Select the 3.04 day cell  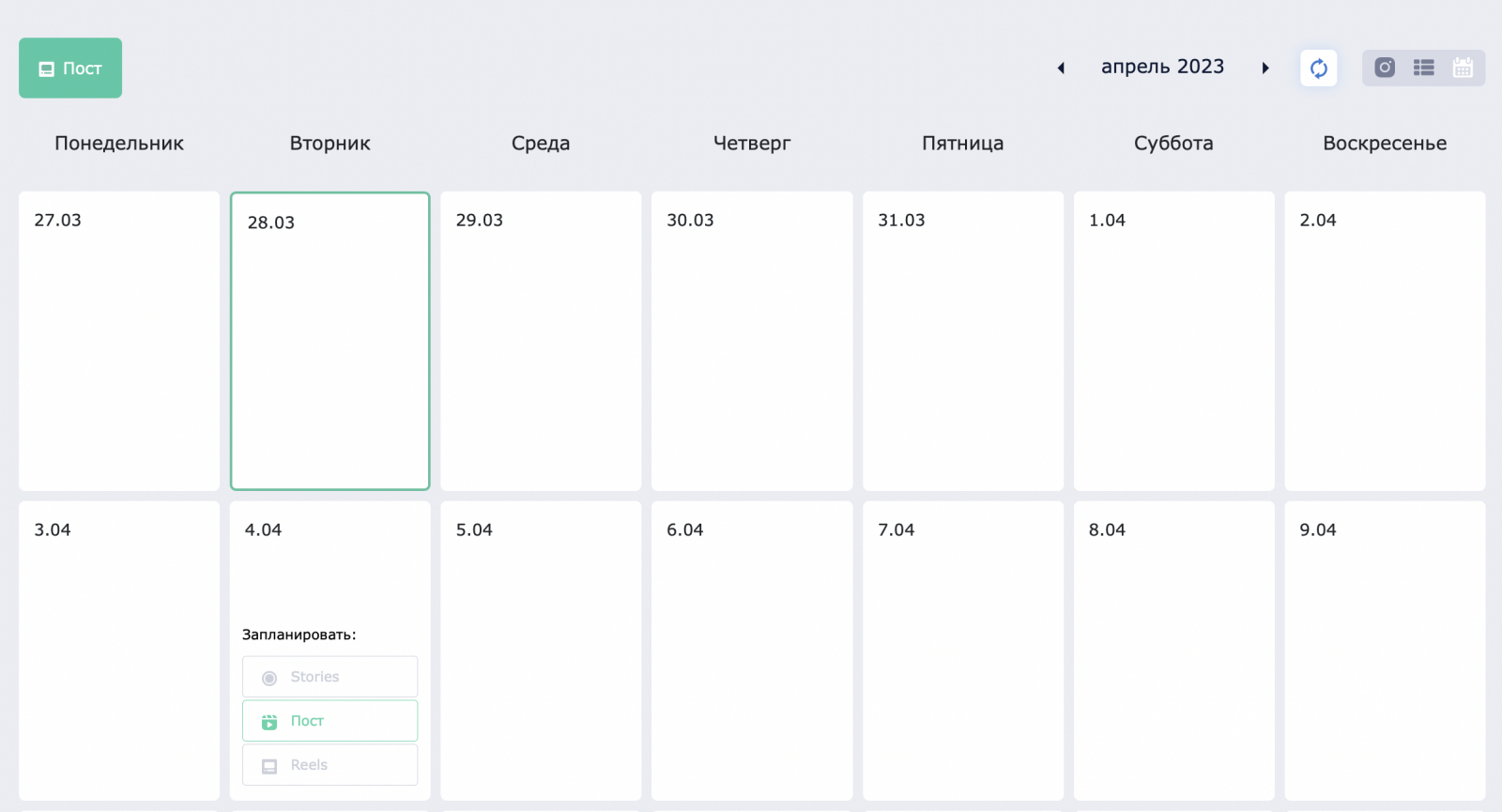pos(119,651)
